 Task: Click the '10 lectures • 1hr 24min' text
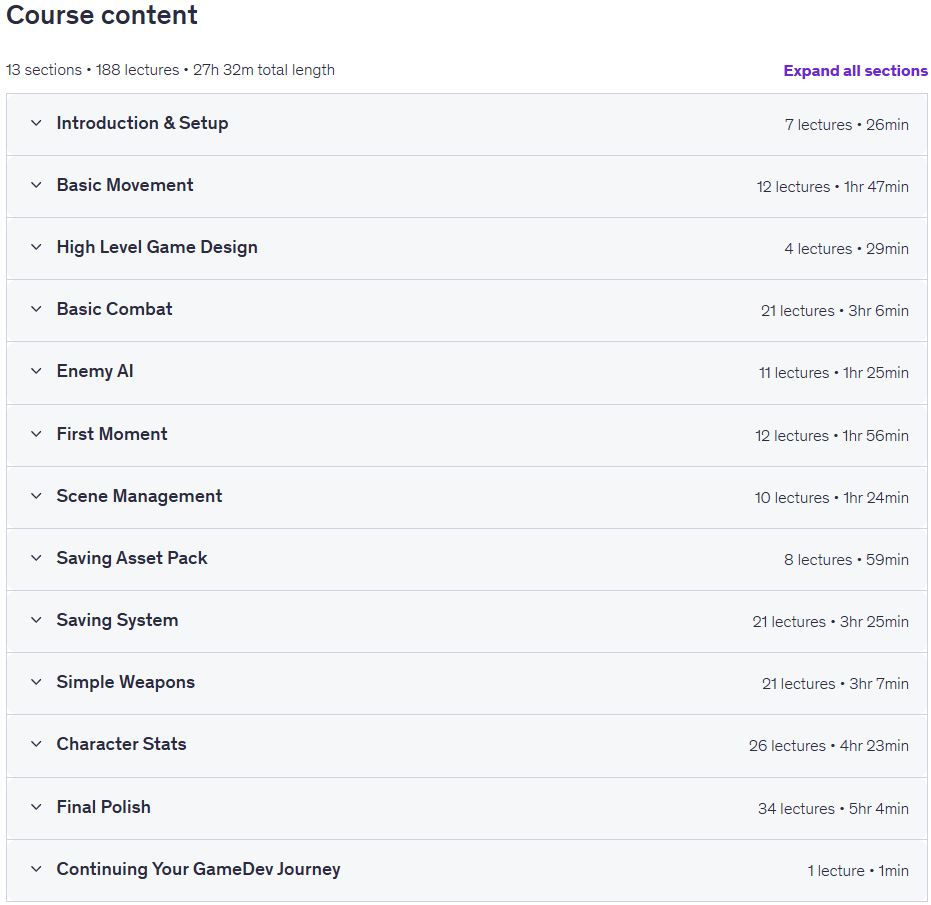pos(832,498)
